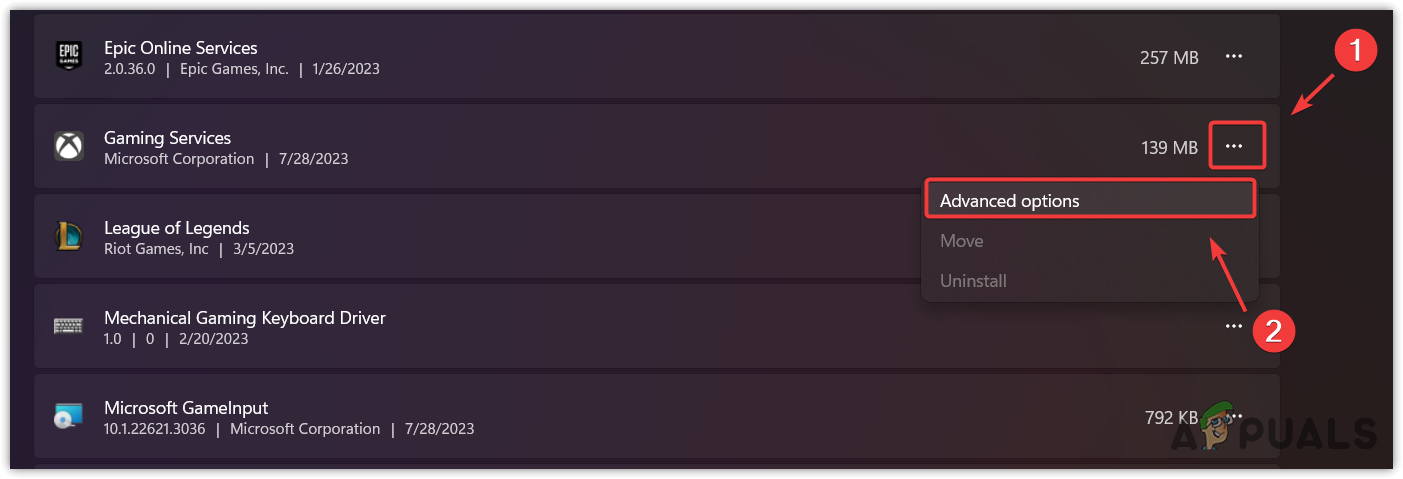Select Advanced options in the context menu
This screenshot has width=1403, height=479.
(x=1010, y=201)
